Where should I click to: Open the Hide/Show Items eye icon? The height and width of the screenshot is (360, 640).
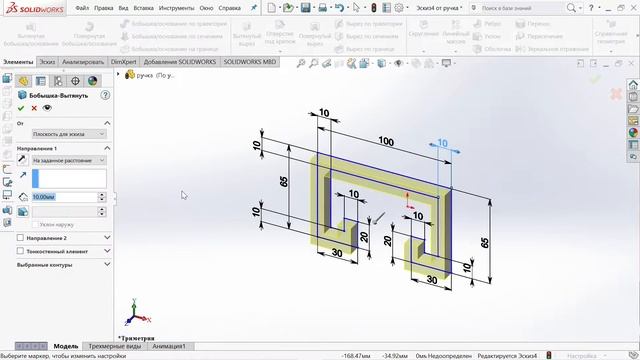pos(398,63)
